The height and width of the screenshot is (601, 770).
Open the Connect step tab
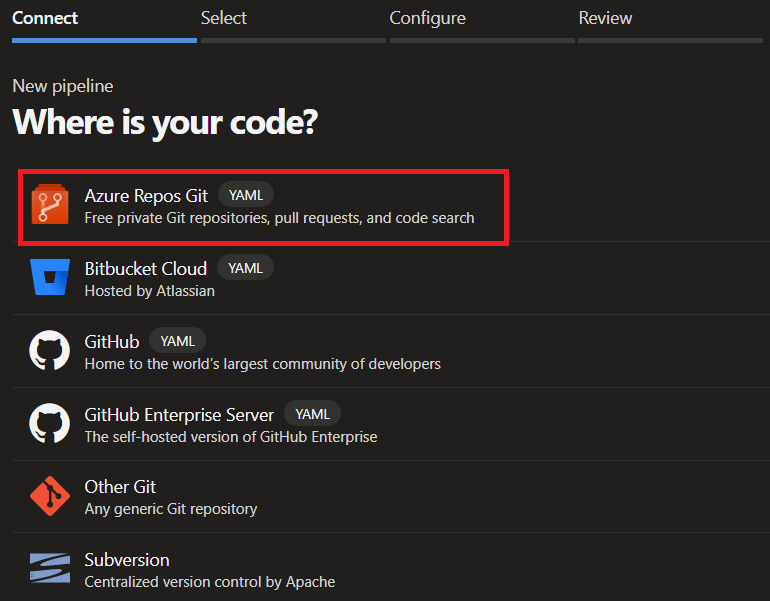45,18
